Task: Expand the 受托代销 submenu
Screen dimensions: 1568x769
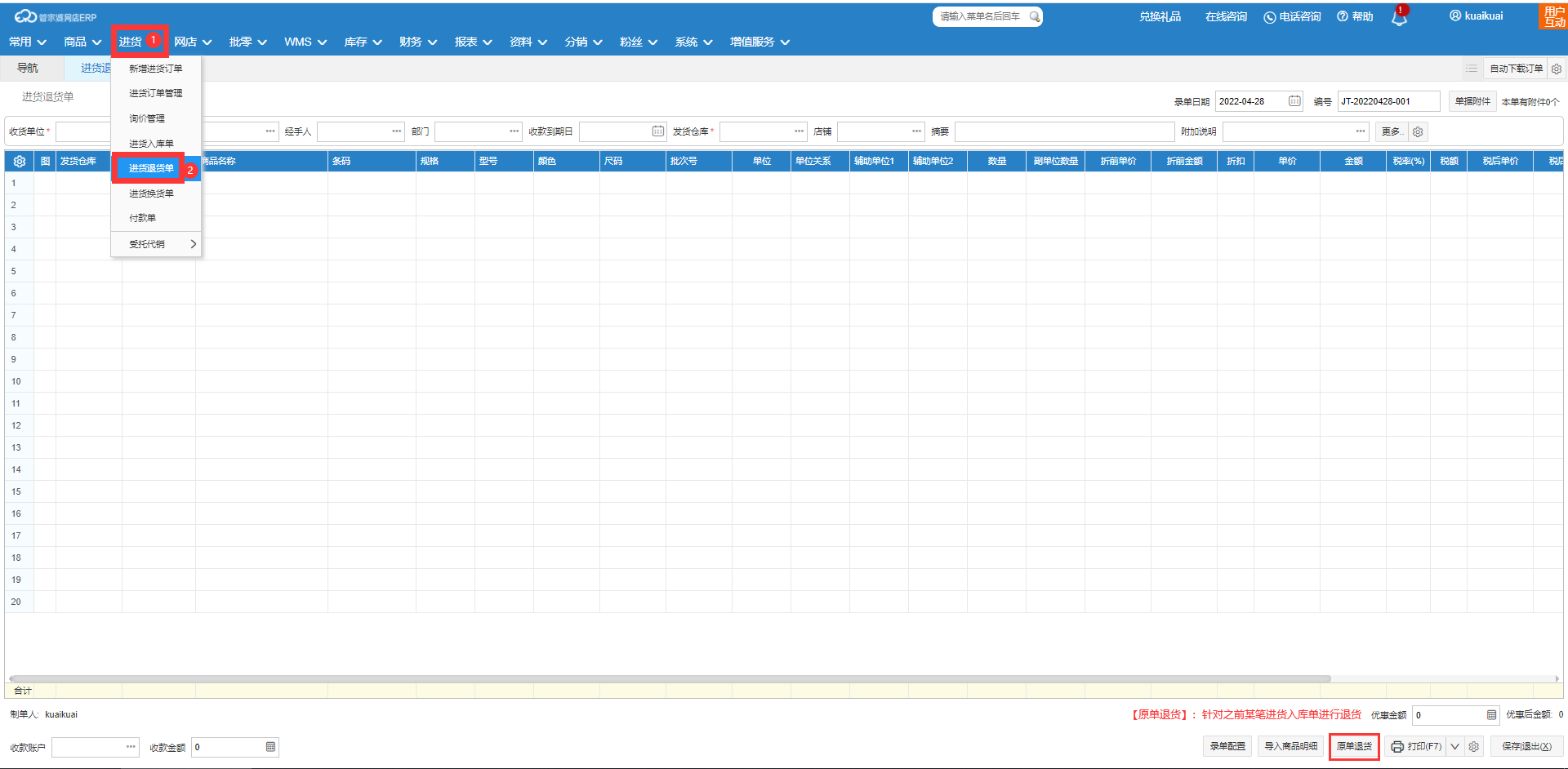Action: click(x=156, y=244)
